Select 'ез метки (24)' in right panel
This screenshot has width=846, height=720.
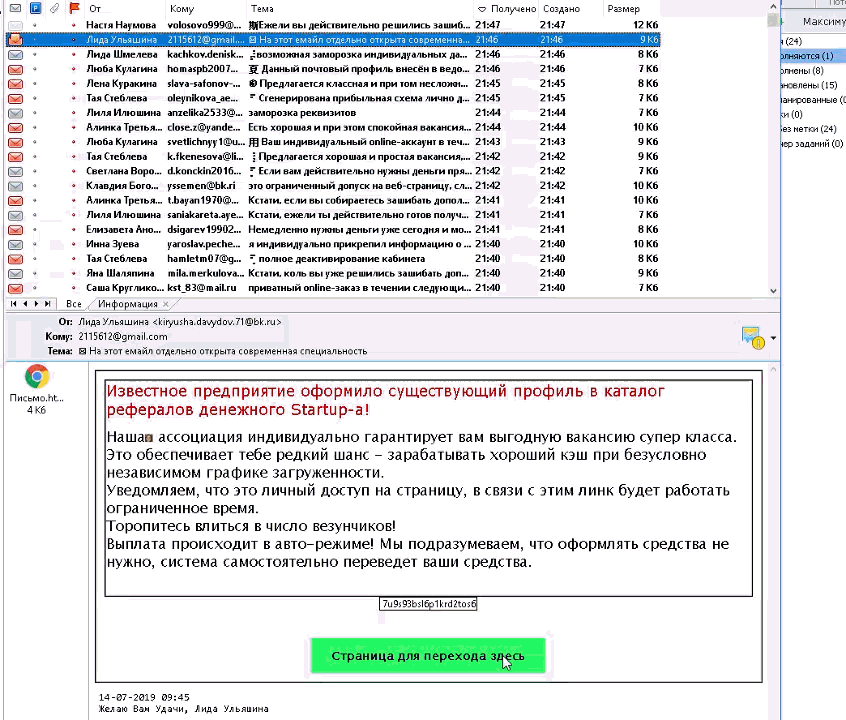808,129
